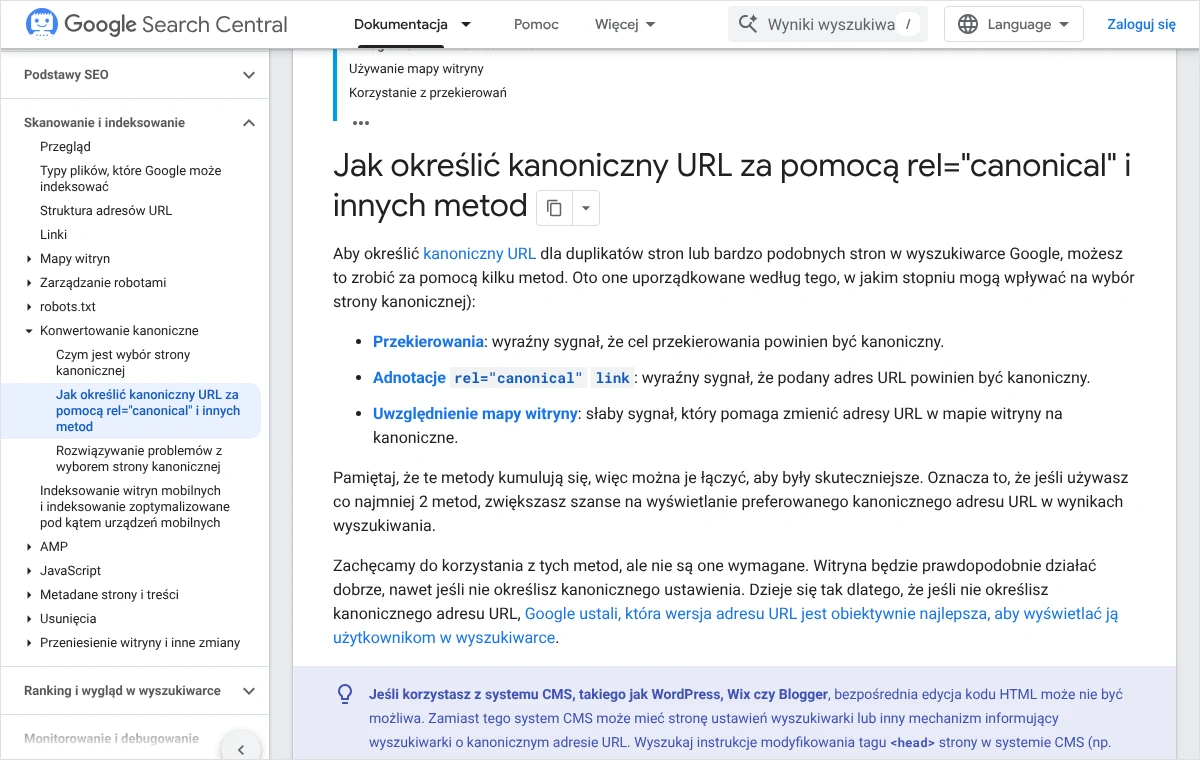Screen dimensions: 1200x760
Task: Click into the Wyniki wyszukiwania search field
Action: (x=828, y=24)
